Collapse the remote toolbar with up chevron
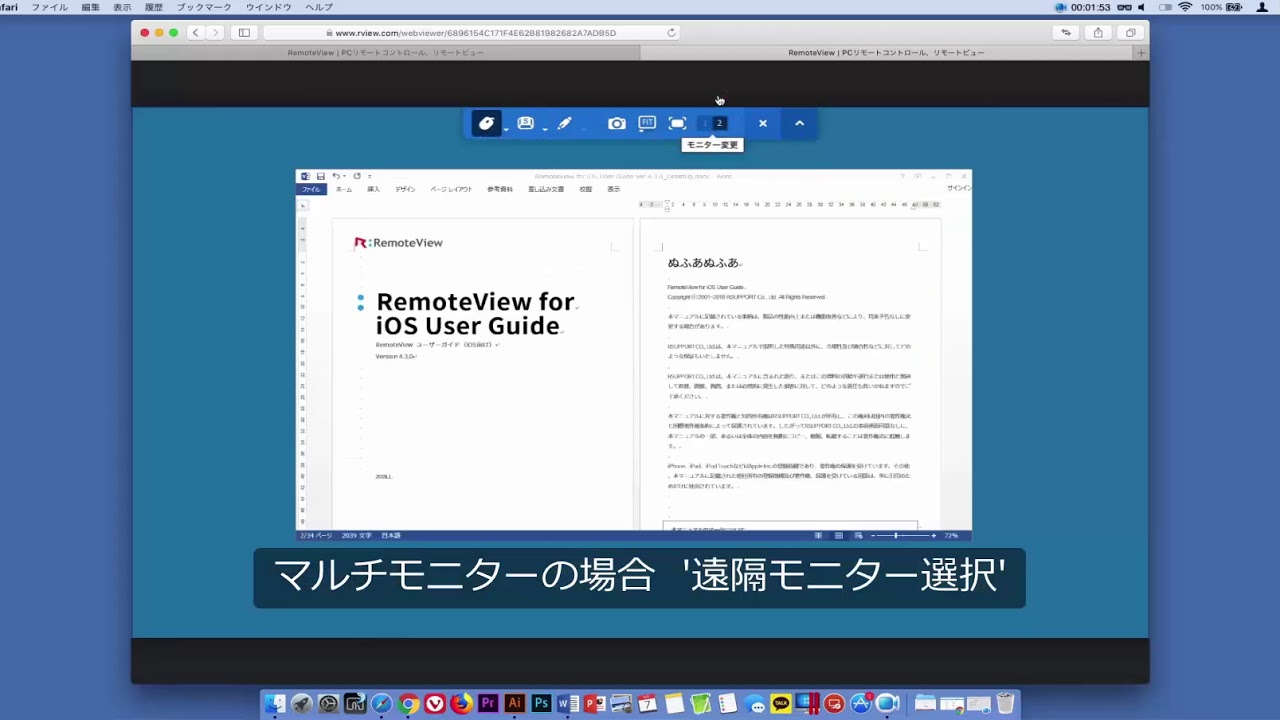Screen dimensions: 1280x720 pyautogui.click(x=799, y=123)
